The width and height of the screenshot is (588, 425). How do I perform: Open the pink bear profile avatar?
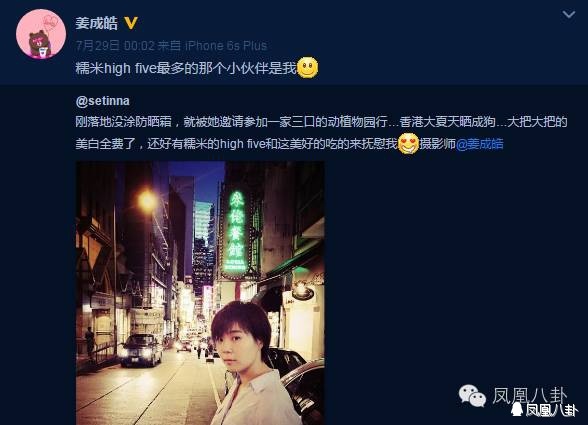click(x=41, y=34)
